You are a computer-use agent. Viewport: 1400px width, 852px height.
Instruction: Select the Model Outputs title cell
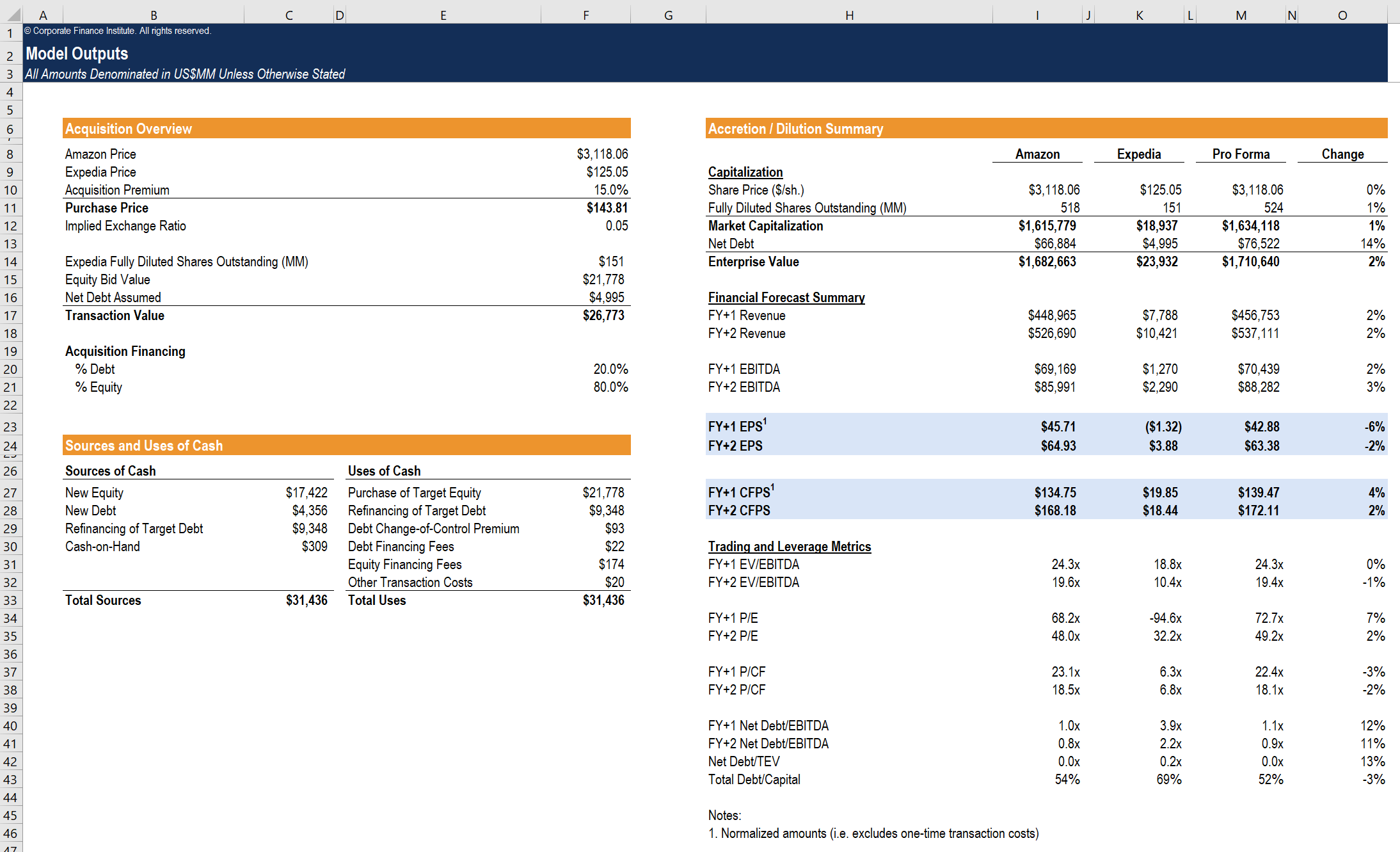click(x=77, y=54)
